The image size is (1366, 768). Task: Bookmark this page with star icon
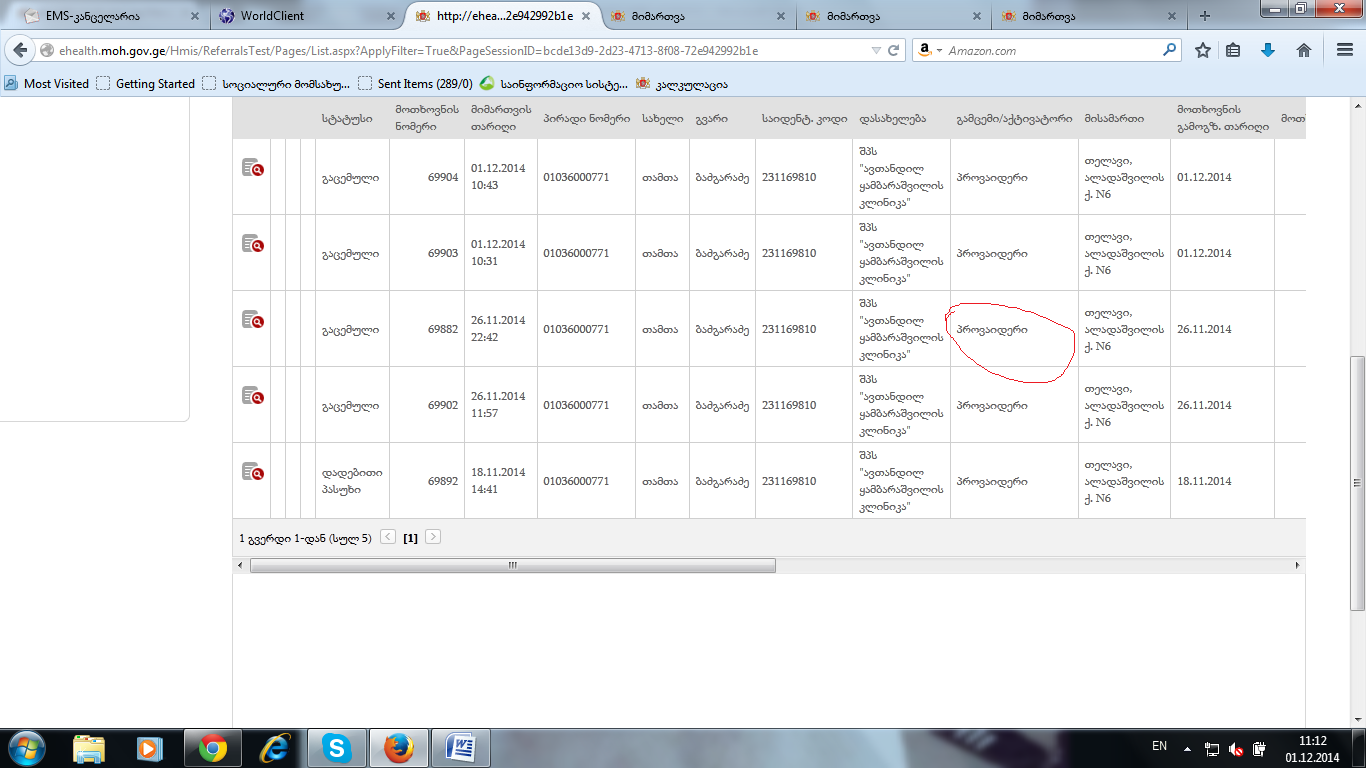point(1203,50)
